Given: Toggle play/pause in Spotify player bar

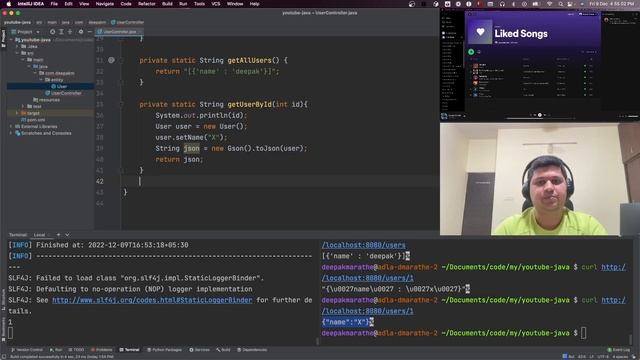Looking at the screenshot, I should point(540,115).
